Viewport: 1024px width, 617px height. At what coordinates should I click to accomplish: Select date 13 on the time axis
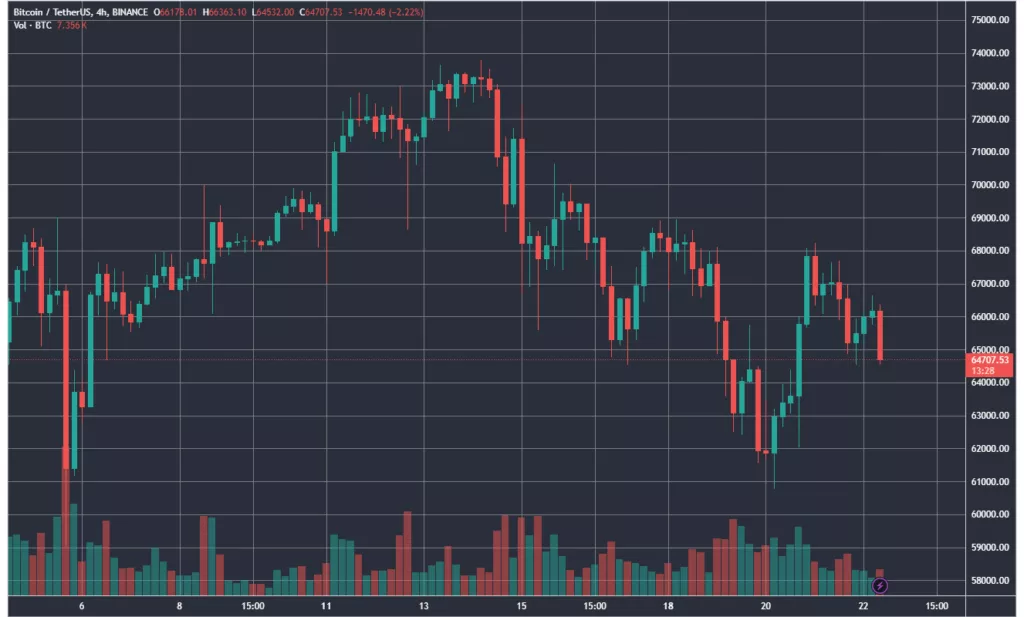pyautogui.click(x=424, y=606)
